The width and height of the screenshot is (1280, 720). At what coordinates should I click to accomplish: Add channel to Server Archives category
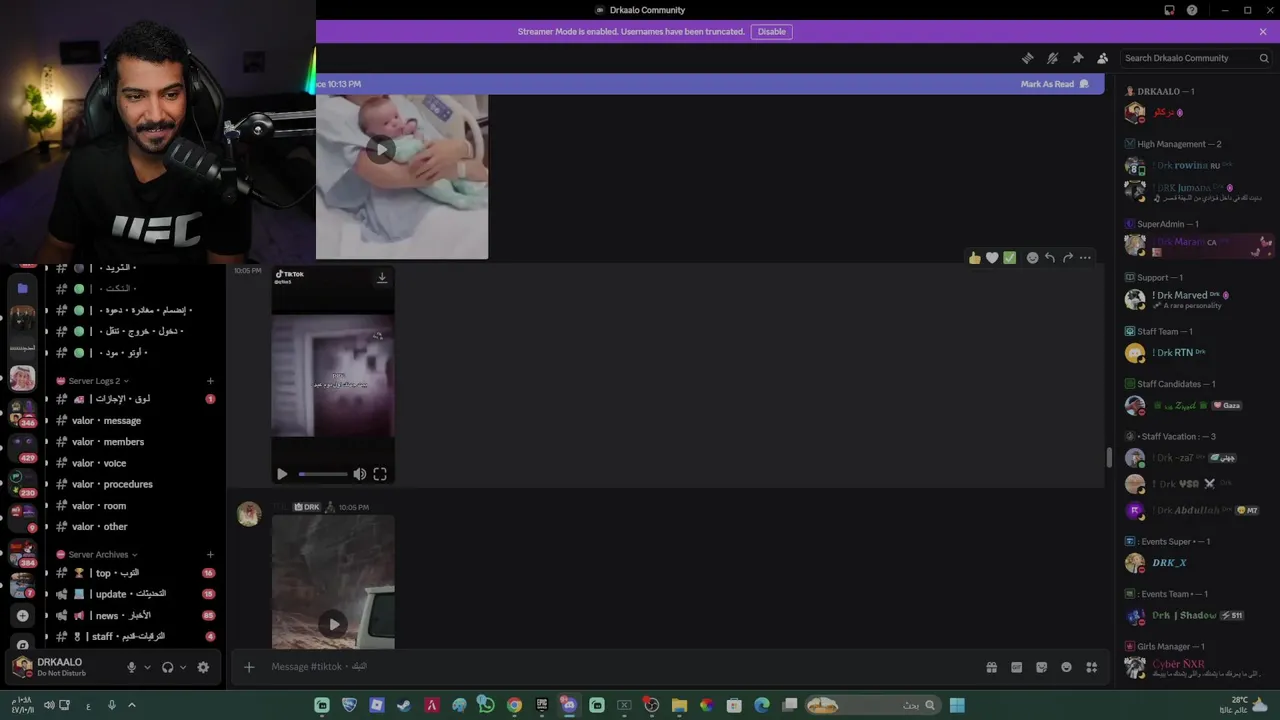tap(210, 554)
